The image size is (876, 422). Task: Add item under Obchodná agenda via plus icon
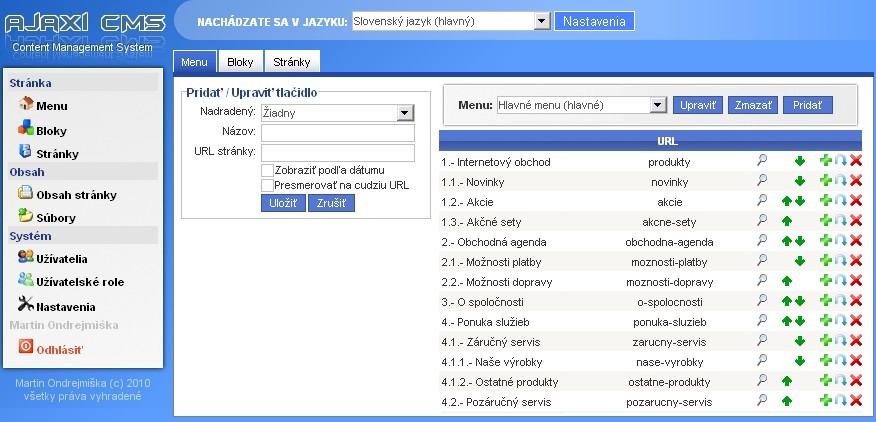click(826, 240)
